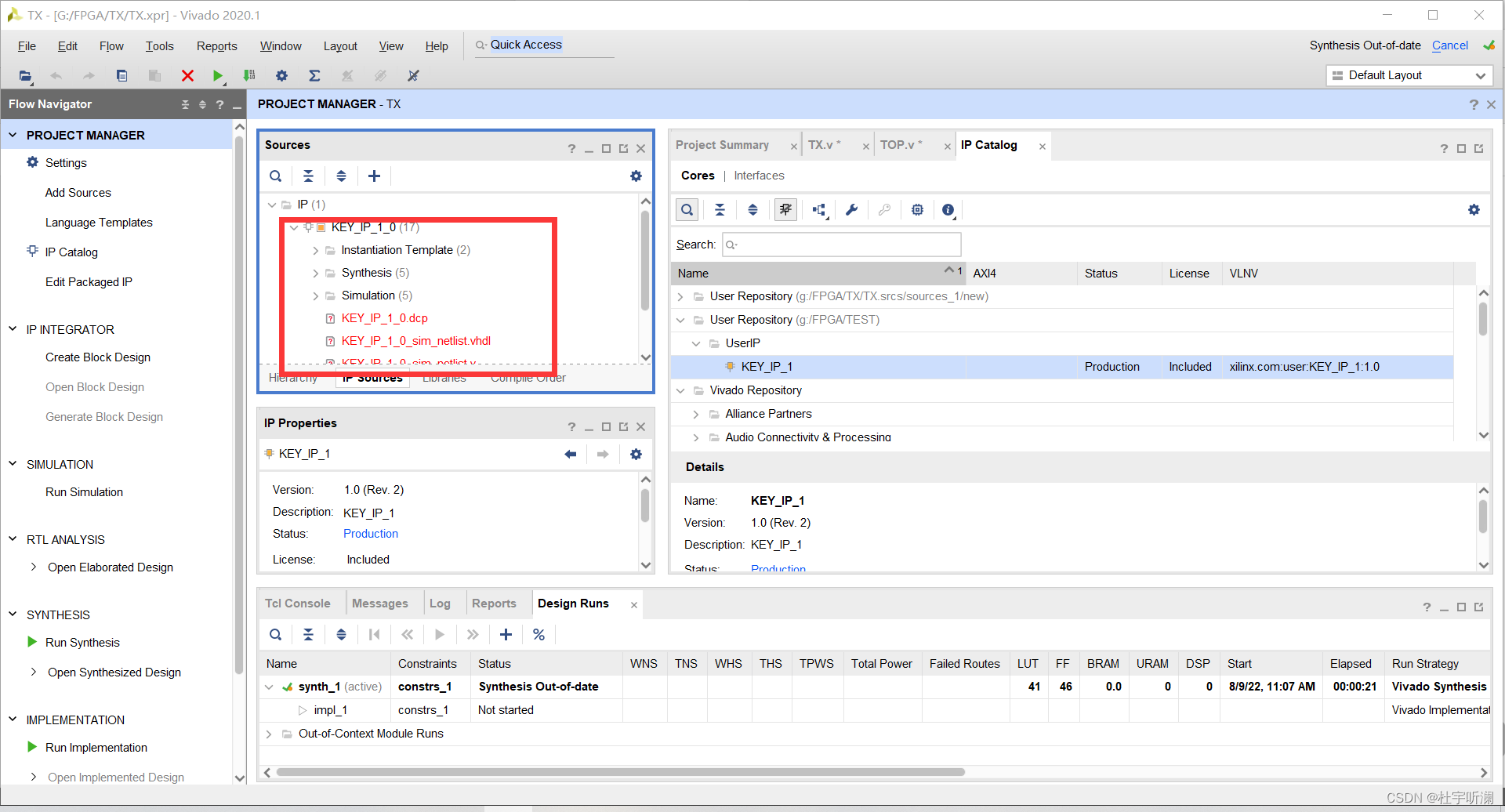The height and width of the screenshot is (812, 1505).
Task: Click the Quick Access search field
Action: click(544, 45)
